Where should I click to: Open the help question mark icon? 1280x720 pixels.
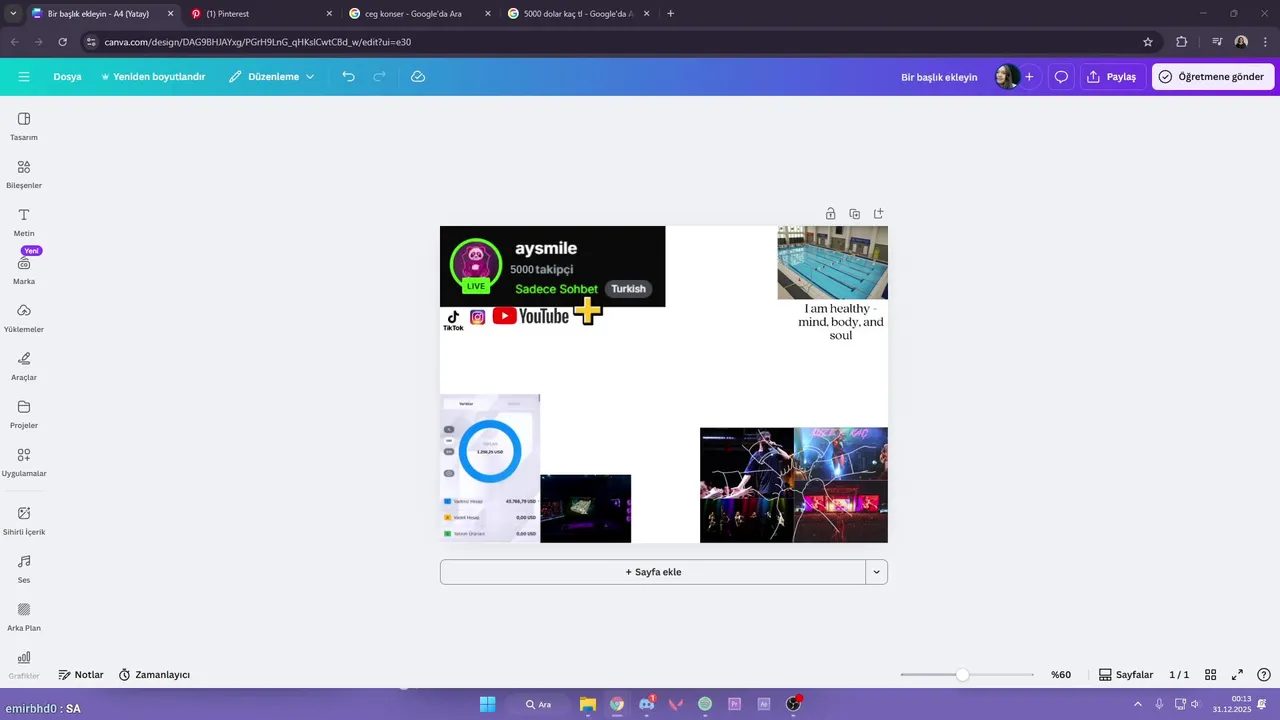(x=1264, y=675)
